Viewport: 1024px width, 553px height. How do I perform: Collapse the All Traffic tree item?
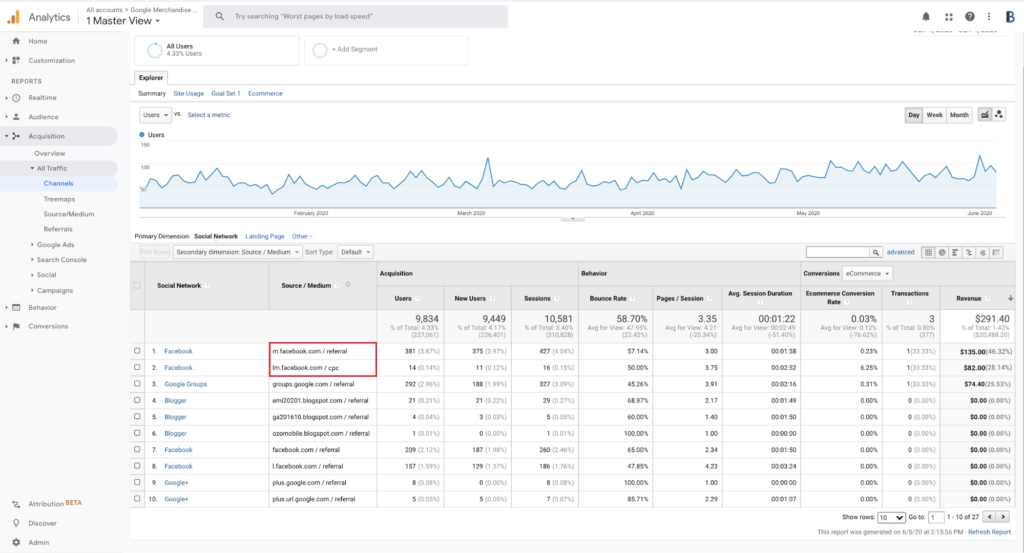coord(33,168)
